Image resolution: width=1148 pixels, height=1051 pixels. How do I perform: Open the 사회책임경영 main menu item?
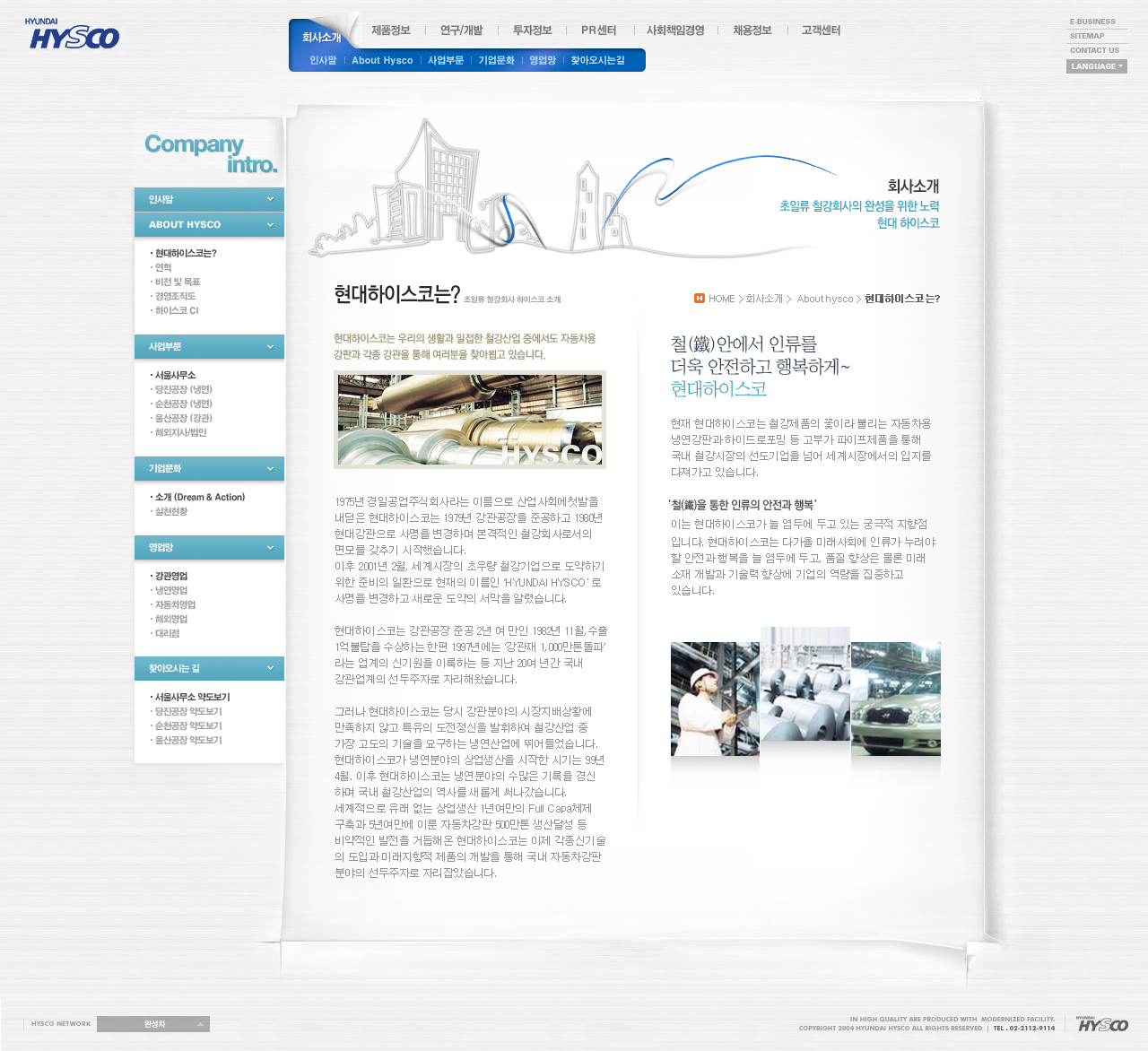675,30
